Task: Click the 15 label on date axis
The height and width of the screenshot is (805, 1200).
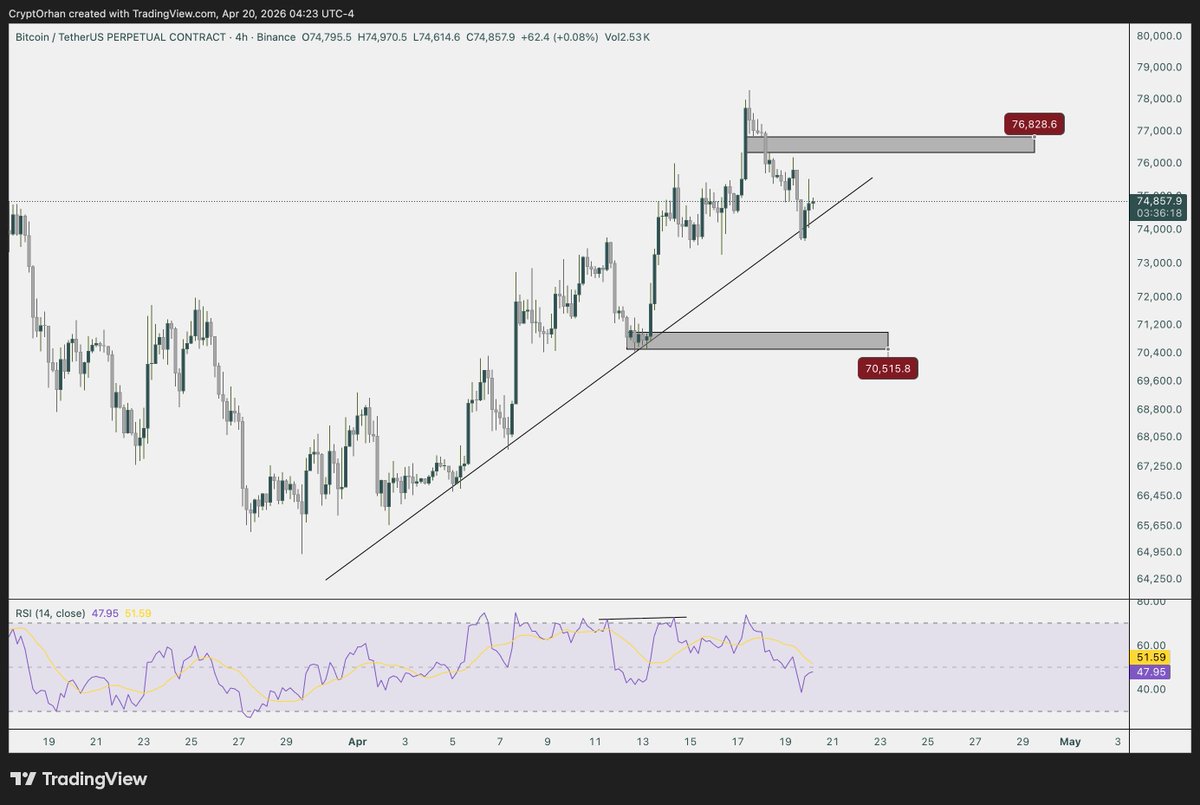Action: tap(690, 742)
